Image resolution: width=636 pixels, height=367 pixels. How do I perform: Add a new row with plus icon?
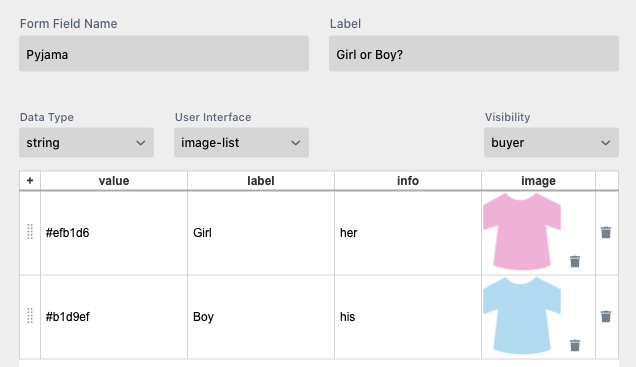coord(30,180)
